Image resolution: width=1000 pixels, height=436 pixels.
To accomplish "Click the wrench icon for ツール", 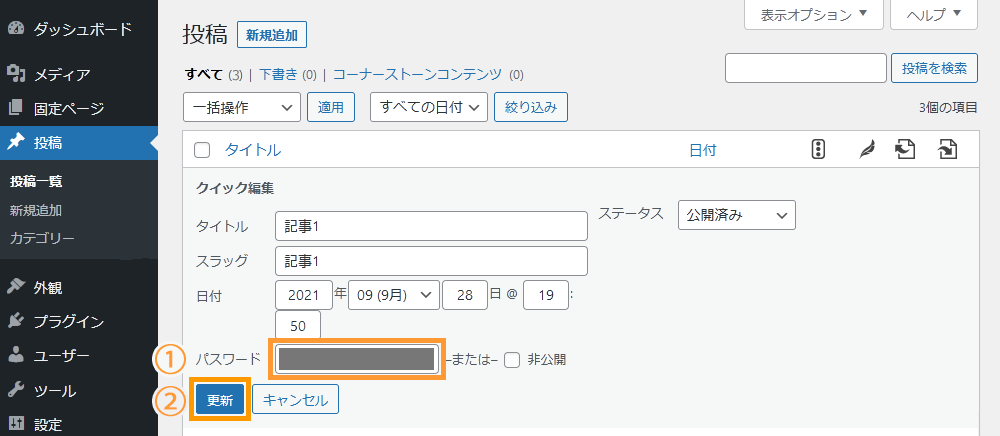I will (x=16, y=390).
